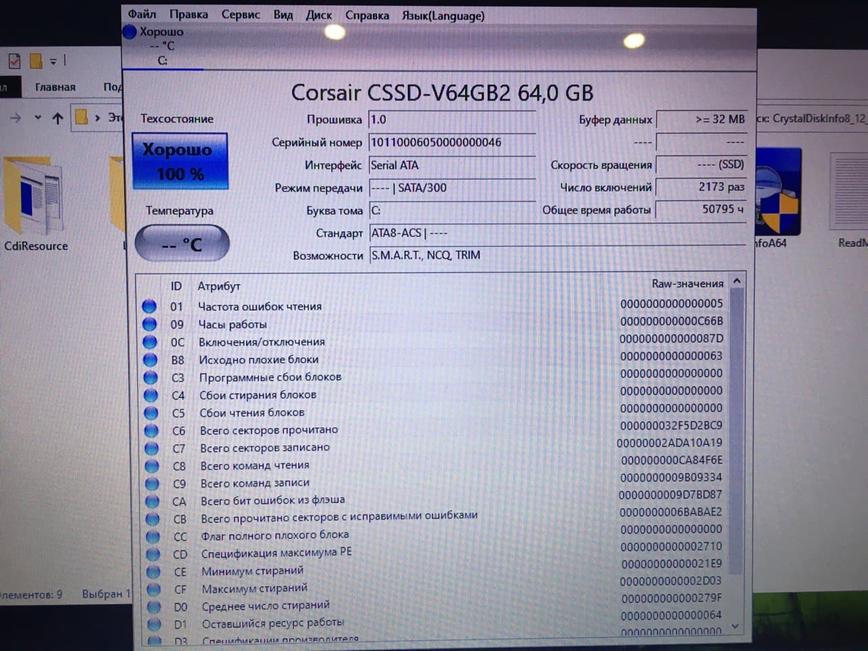Click the status circle for attribute CC

coord(153,536)
